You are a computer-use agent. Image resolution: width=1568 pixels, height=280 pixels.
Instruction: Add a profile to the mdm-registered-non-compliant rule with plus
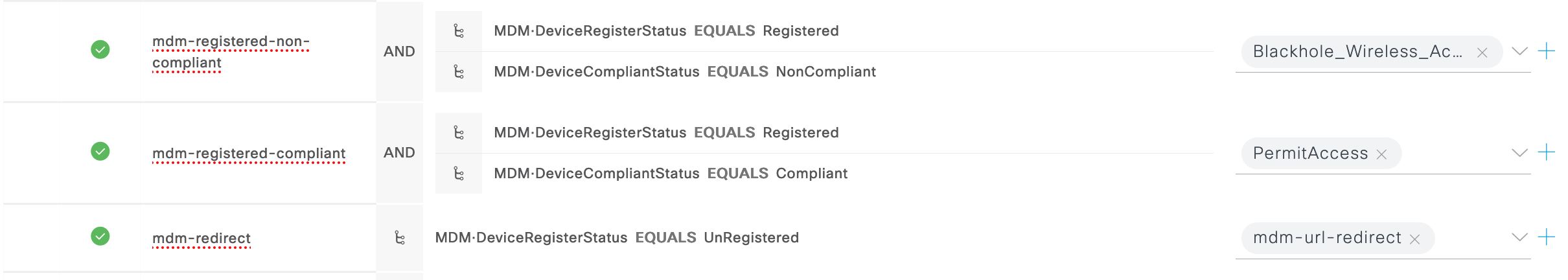(x=1546, y=51)
